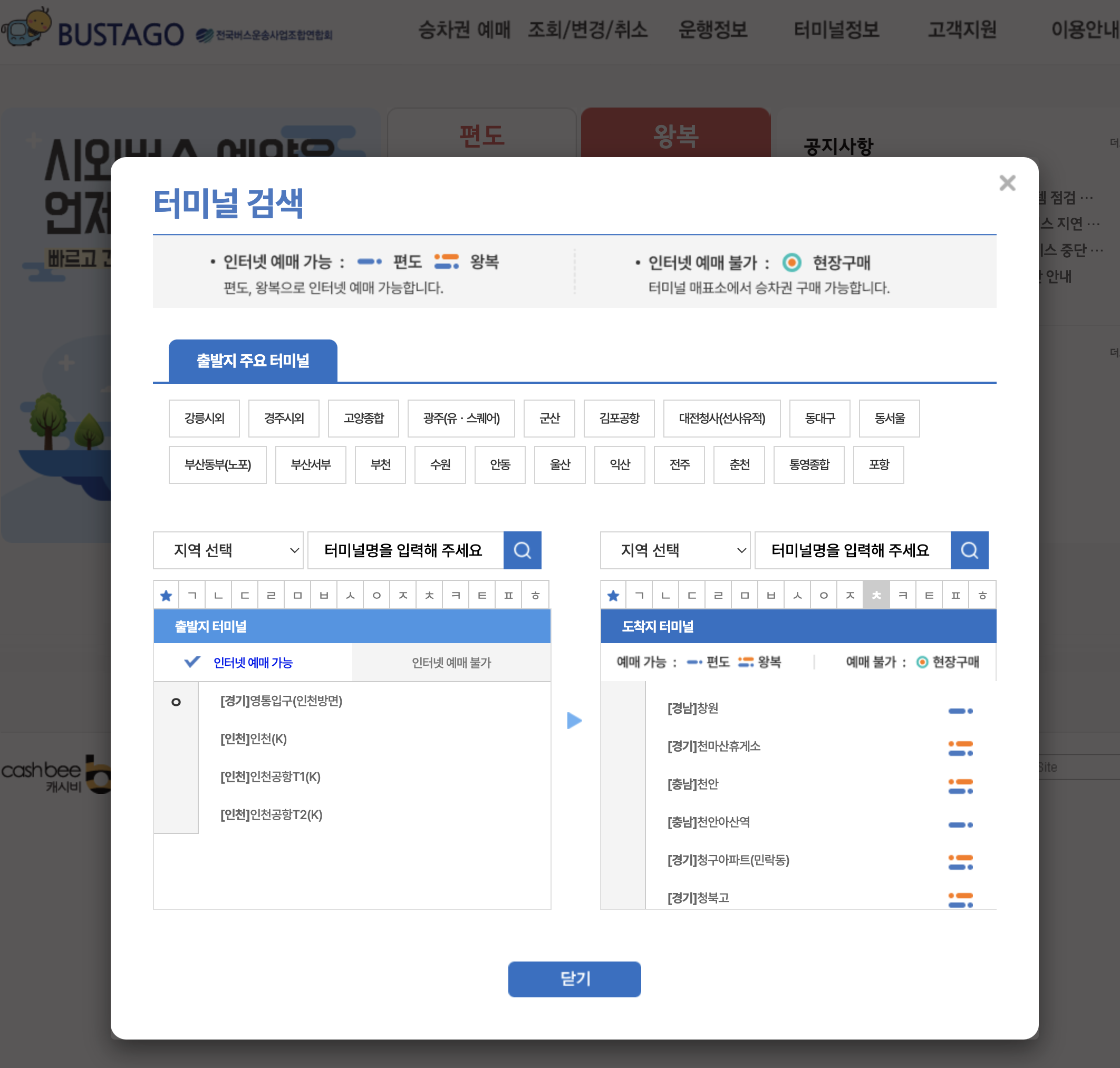
Task: Open the arrival 지역 선택 dropdown
Action: tap(675, 550)
